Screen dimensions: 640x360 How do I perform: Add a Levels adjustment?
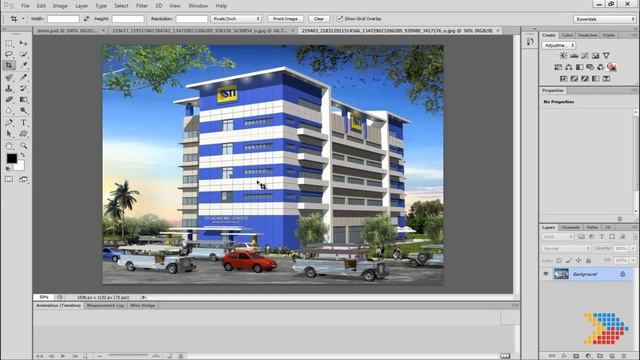[x=574, y=56]
